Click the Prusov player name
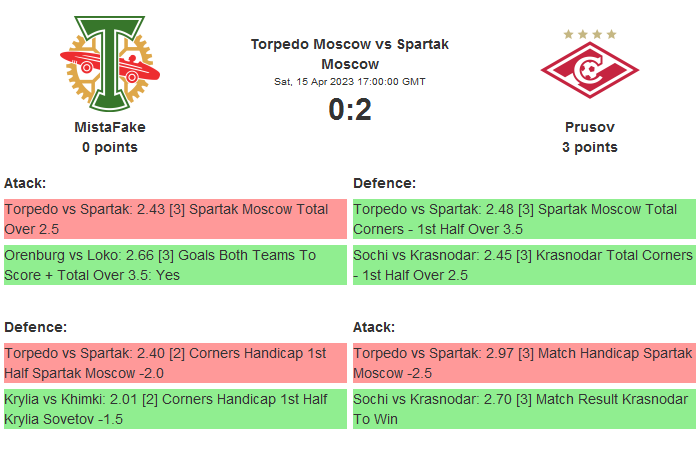Image resolution: width=700 pixels, height=460 pixels. click(589, 127)
